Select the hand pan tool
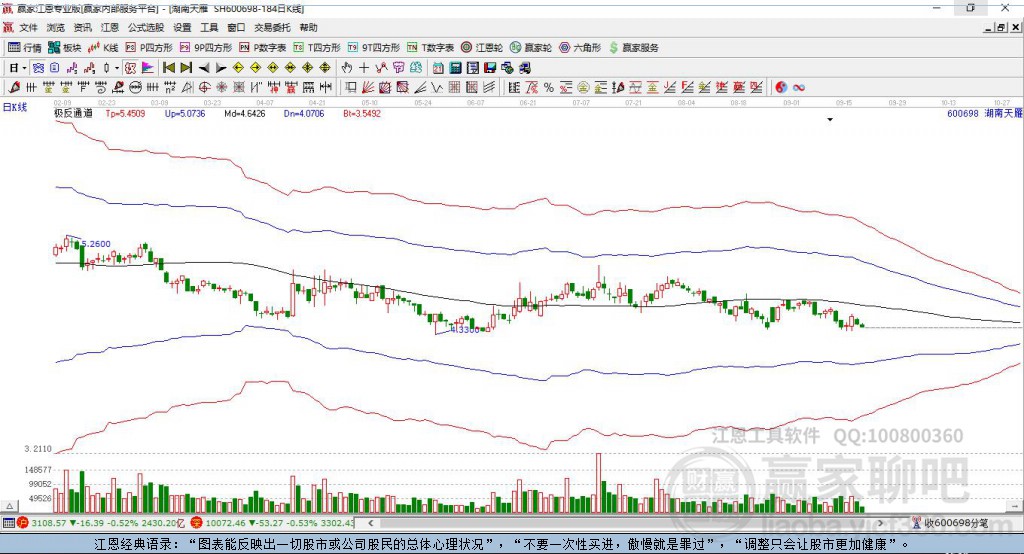 pos(346,68)
